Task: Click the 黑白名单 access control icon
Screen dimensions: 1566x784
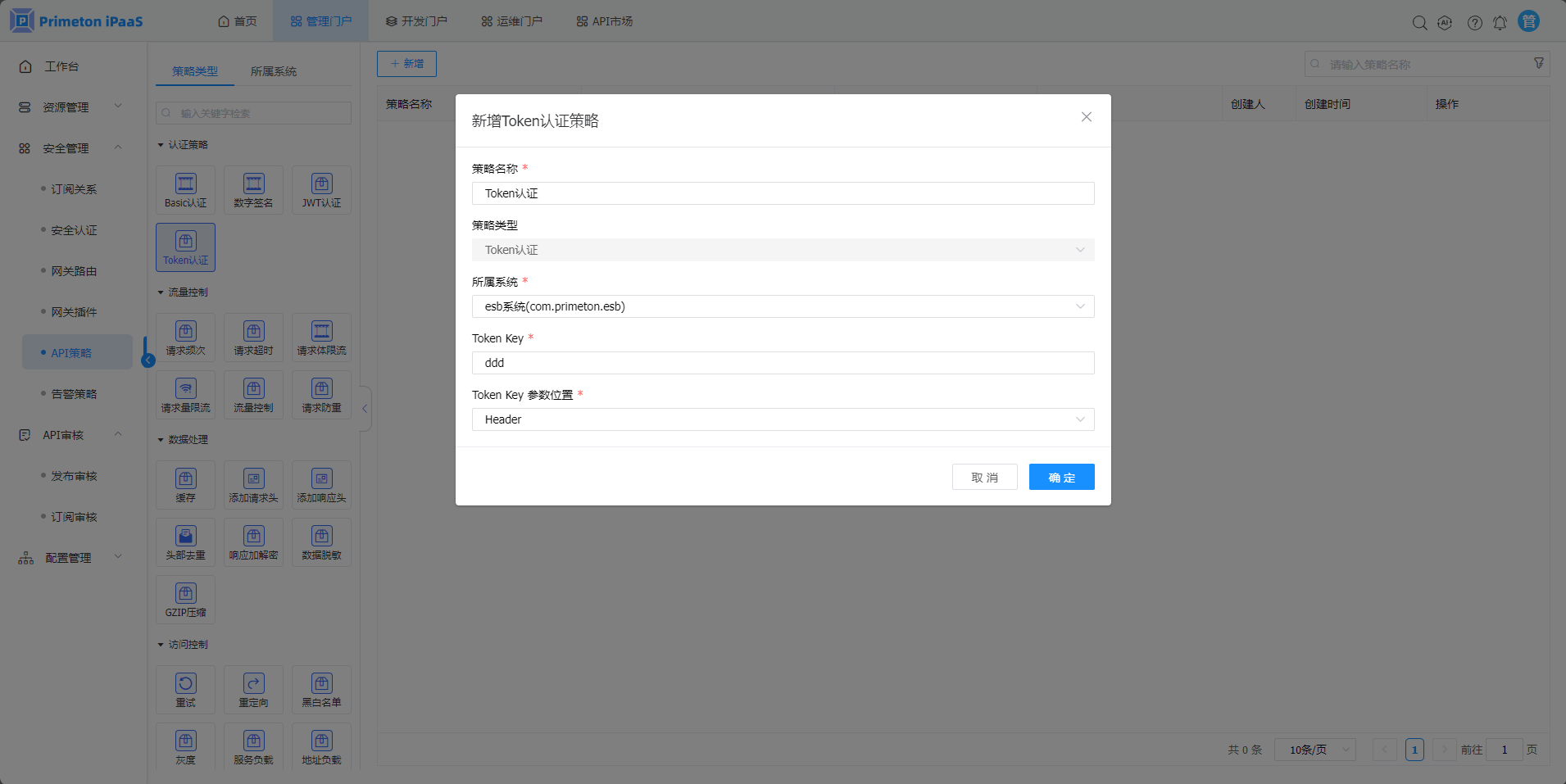Action: 321,690
